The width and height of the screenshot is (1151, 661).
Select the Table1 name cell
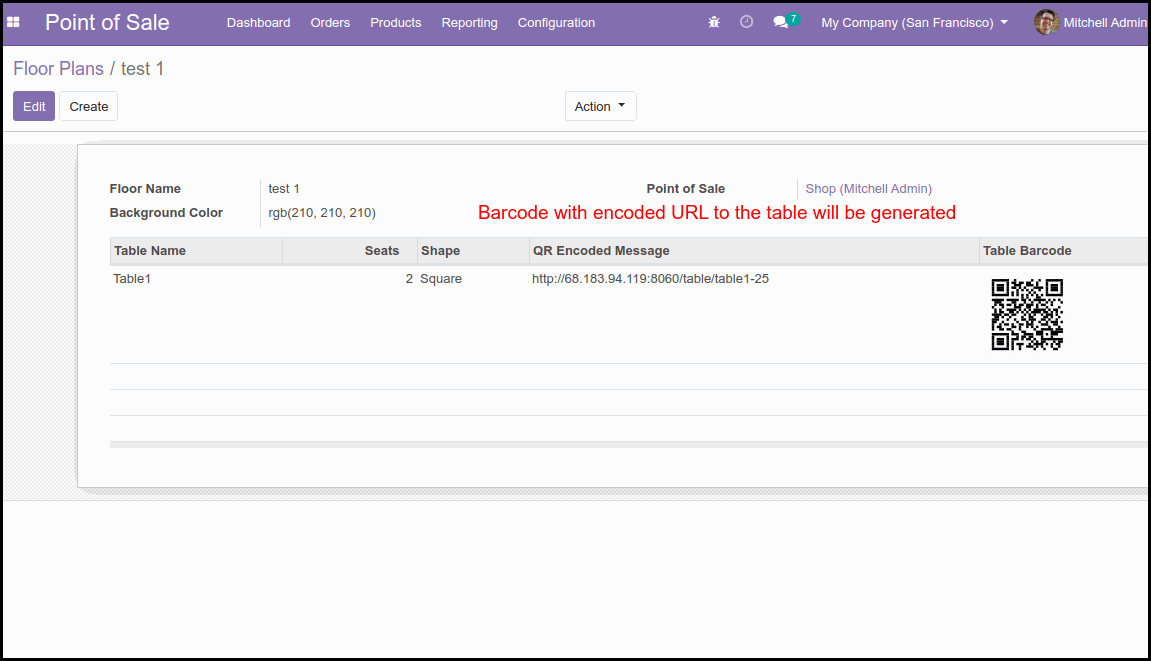point(132,279)
